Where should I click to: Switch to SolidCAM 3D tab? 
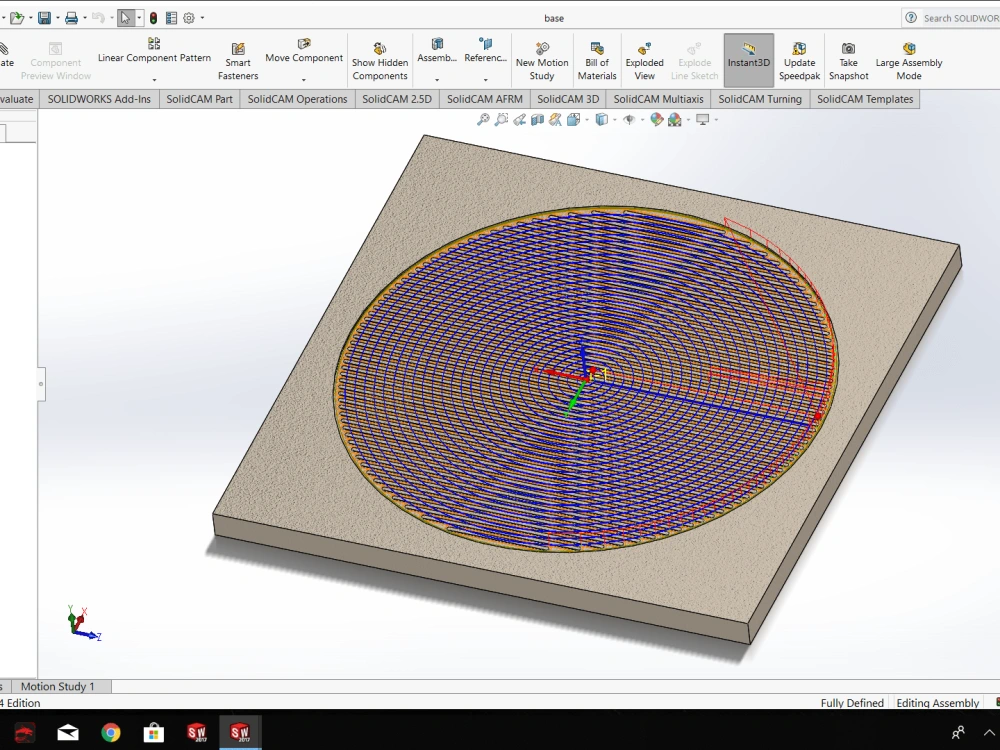(x=568, y=99)
